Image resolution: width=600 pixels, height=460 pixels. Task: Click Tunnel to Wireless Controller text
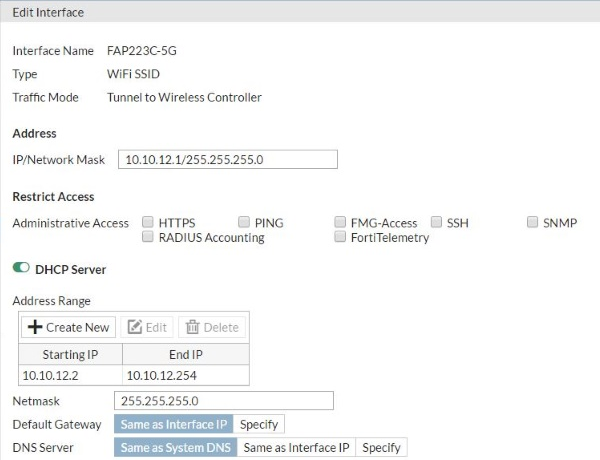[x=184, y=97]
